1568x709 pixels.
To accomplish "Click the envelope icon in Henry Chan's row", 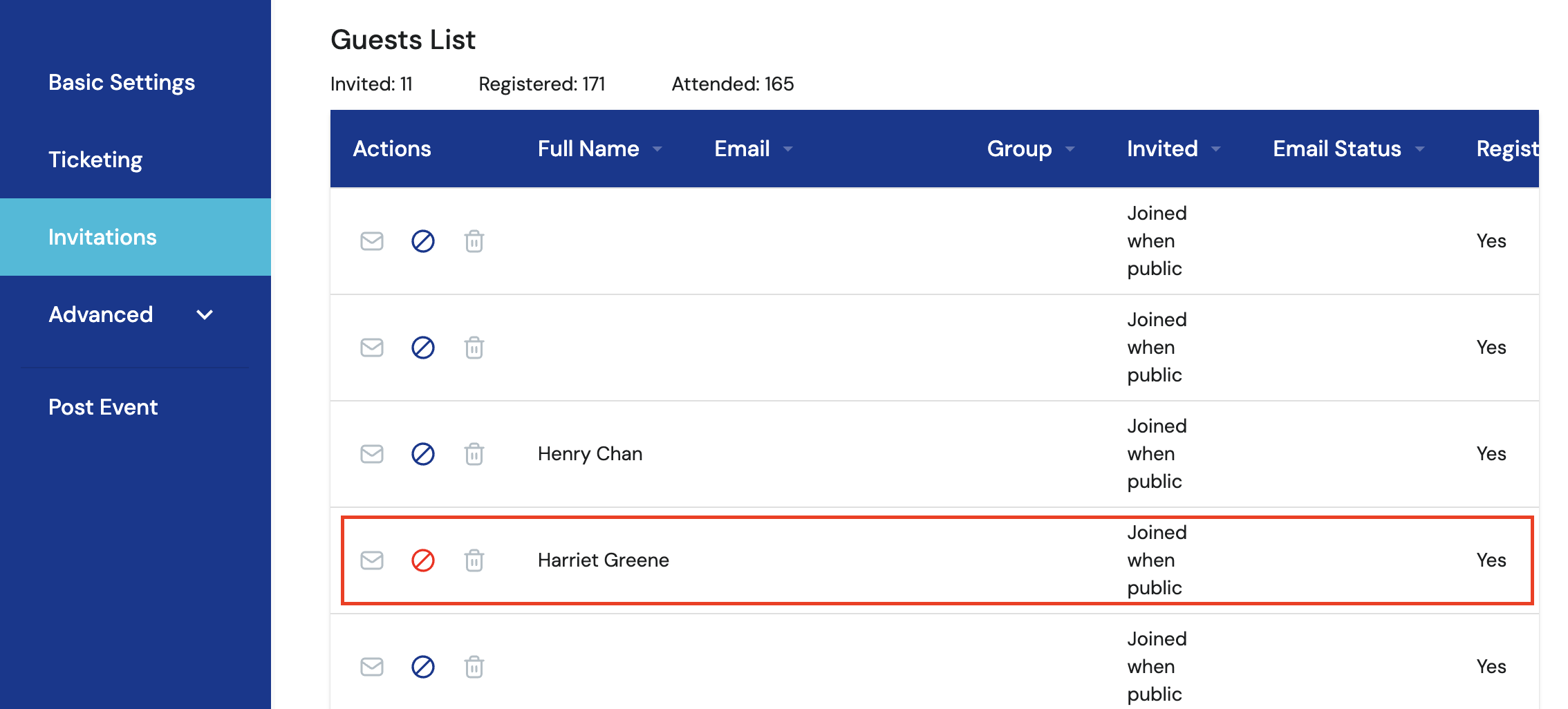I will 372,454.
